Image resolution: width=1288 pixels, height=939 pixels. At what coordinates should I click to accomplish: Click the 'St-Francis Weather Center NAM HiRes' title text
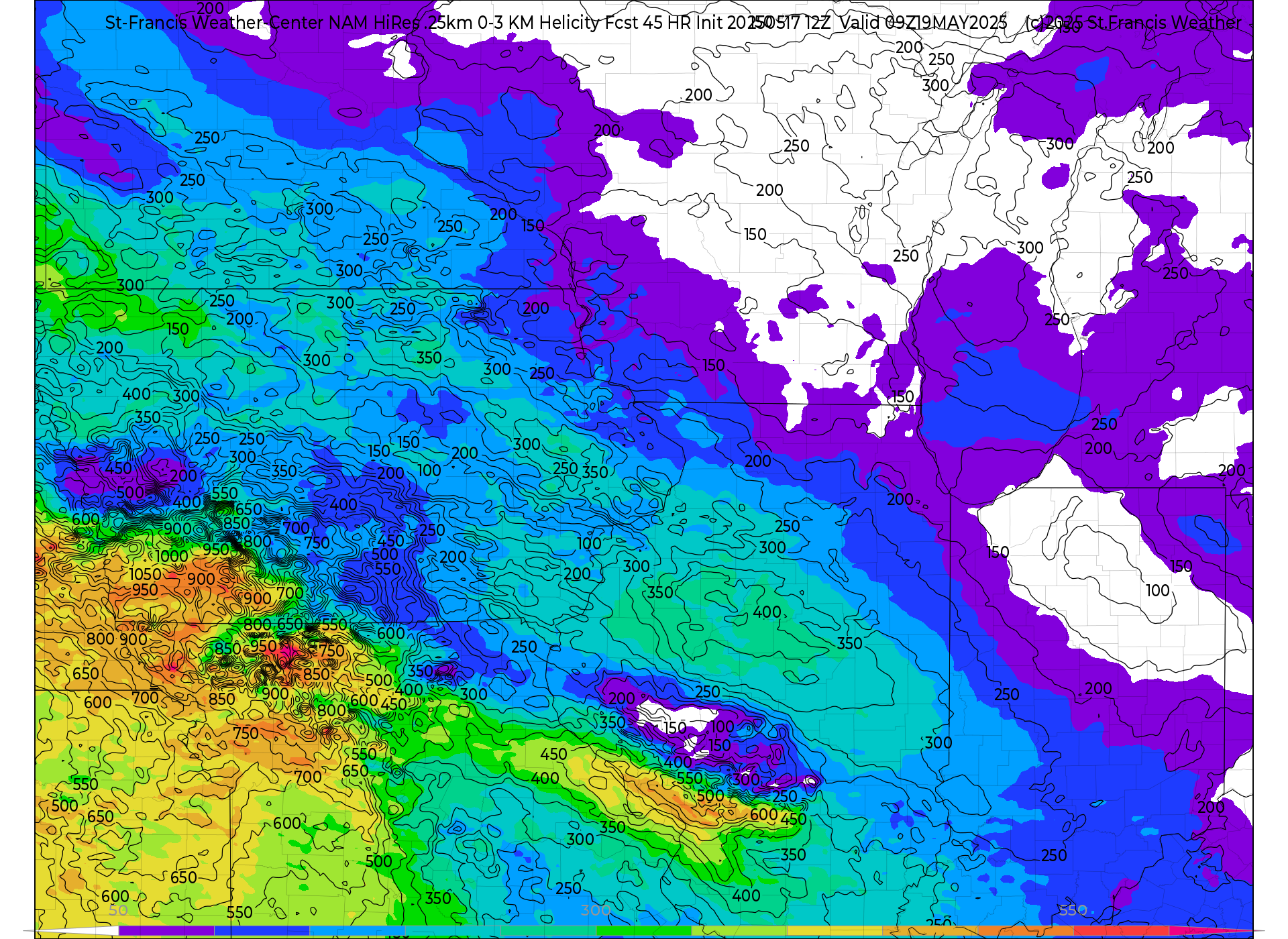point(263,23)
